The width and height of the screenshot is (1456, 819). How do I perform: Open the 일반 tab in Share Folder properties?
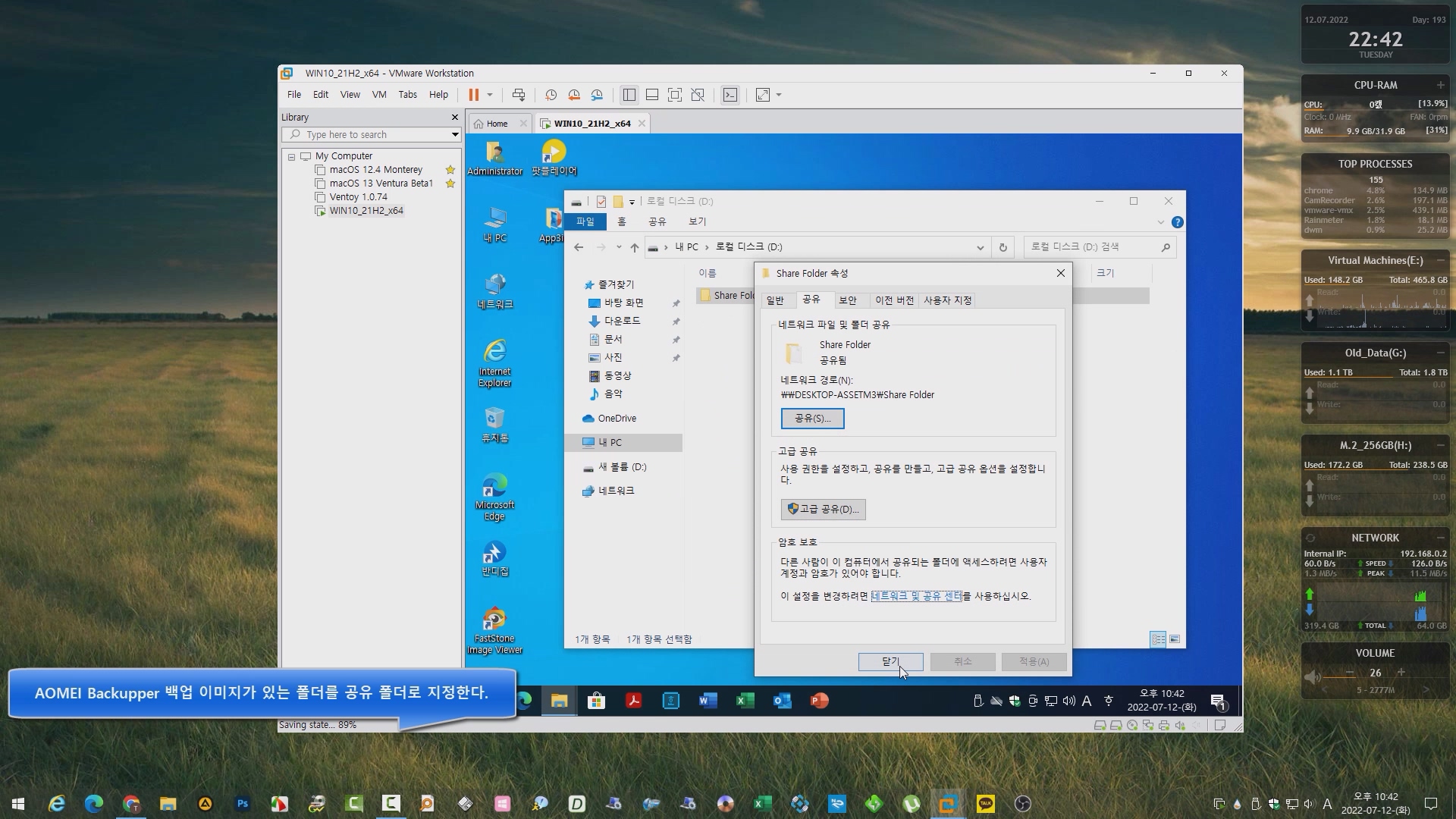click(x=776, y=300)
